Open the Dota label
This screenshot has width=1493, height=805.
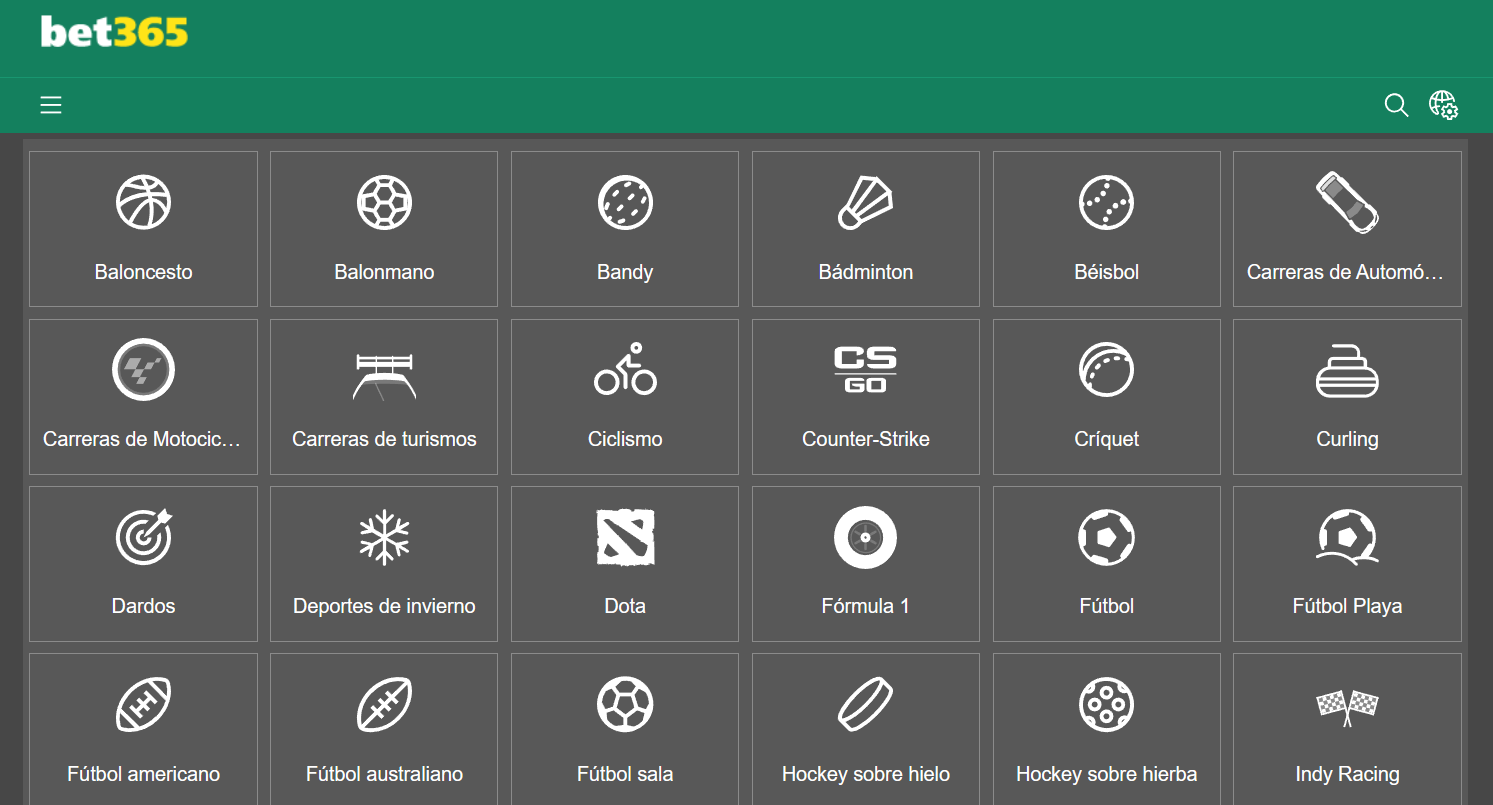coord(625,606)
